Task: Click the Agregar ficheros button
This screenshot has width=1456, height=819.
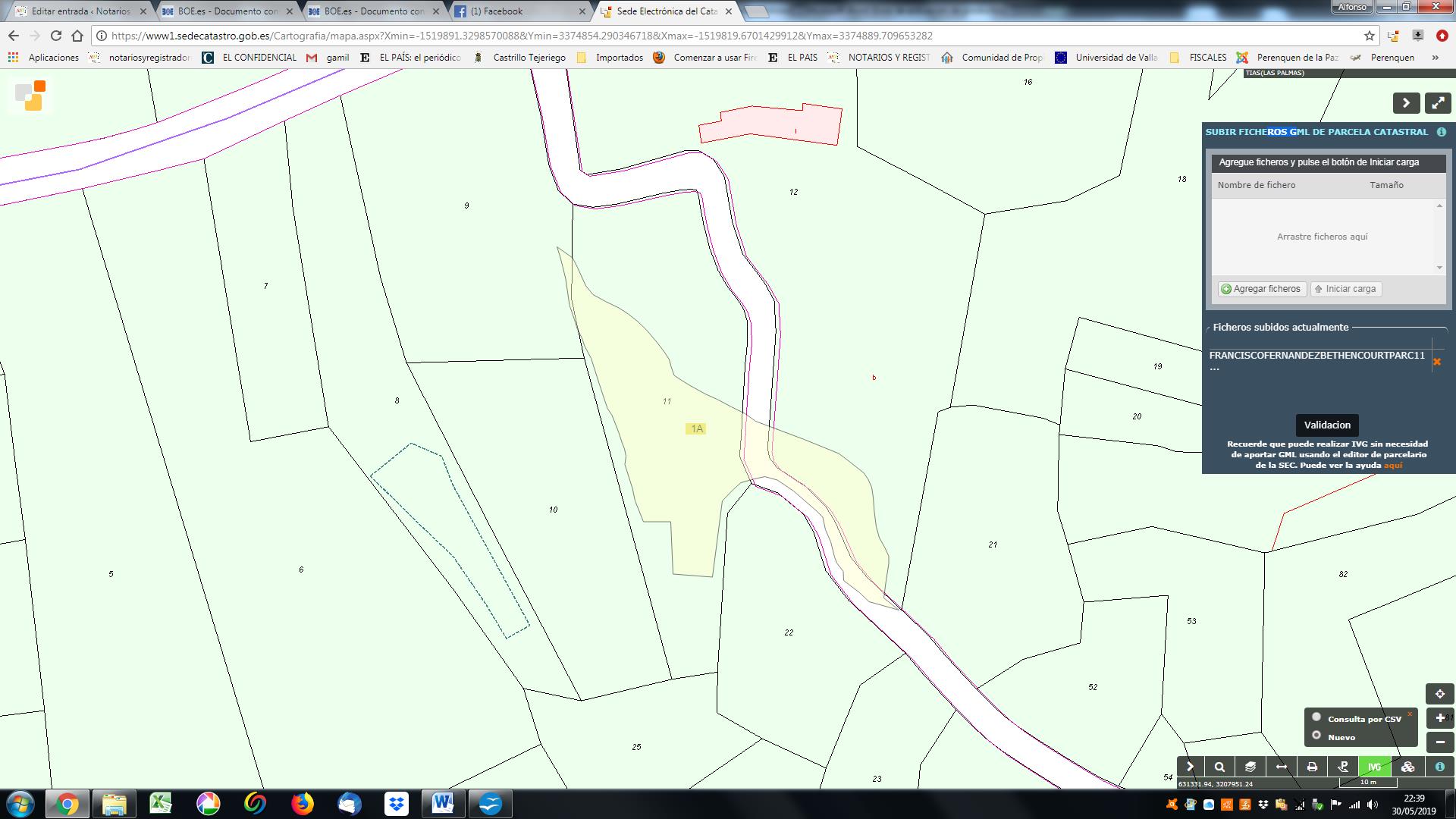Action: click(x=1261, y=289)
